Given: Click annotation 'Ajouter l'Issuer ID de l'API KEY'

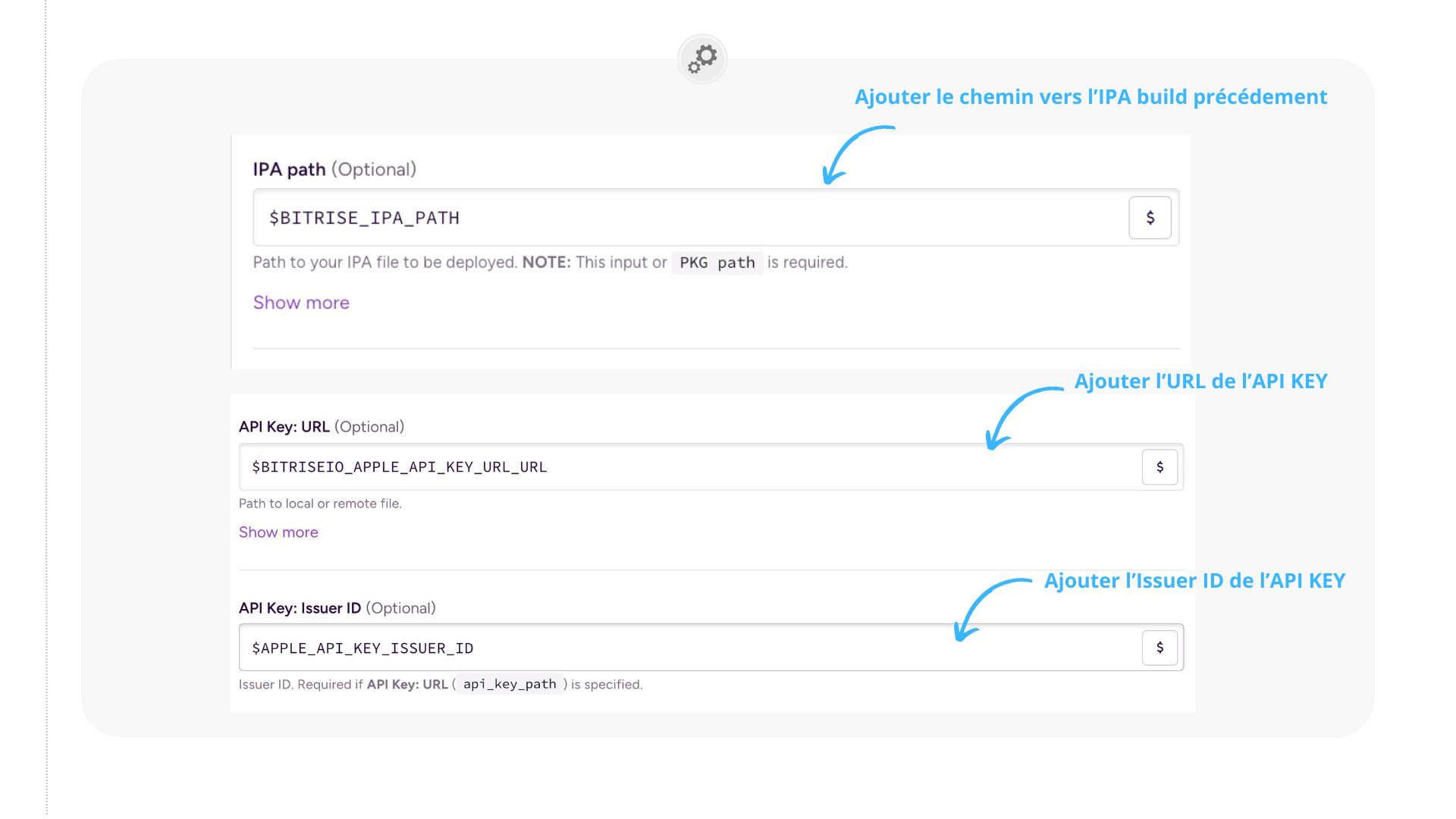Looking at the screenshot, I should (x=1194, y=581).
